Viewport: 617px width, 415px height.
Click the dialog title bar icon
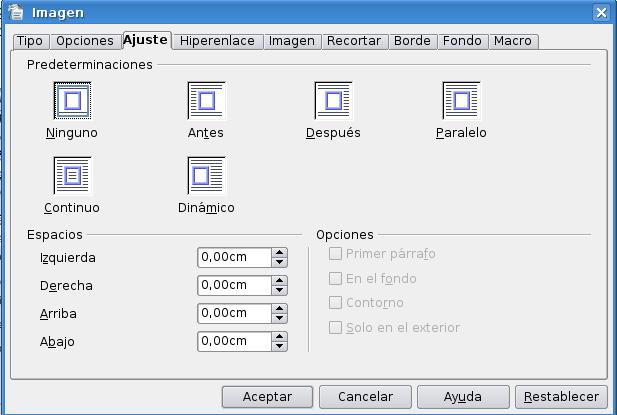(15, 13)
